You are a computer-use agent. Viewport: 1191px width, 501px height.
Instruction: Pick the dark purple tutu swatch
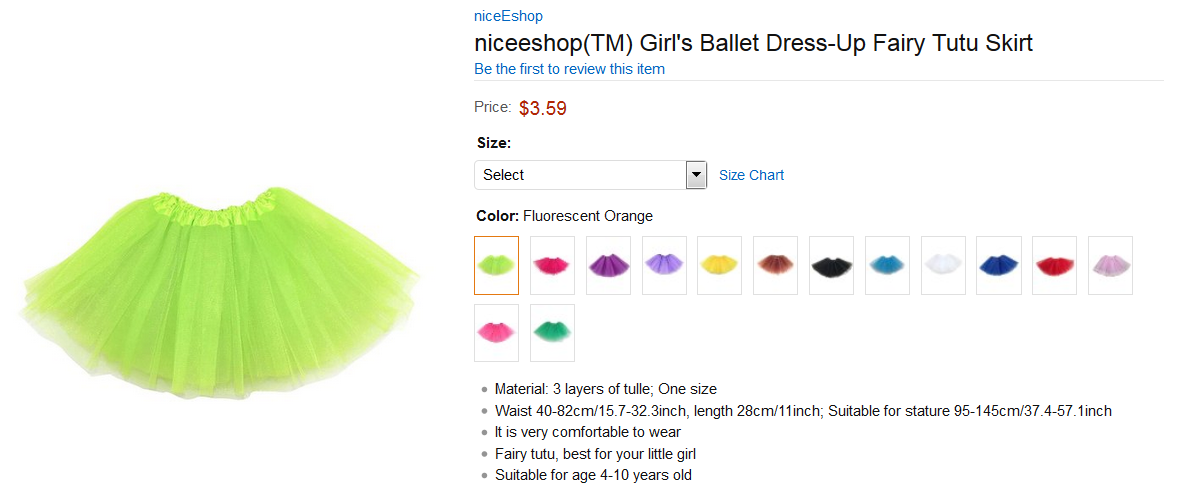(x=608, y=266)
